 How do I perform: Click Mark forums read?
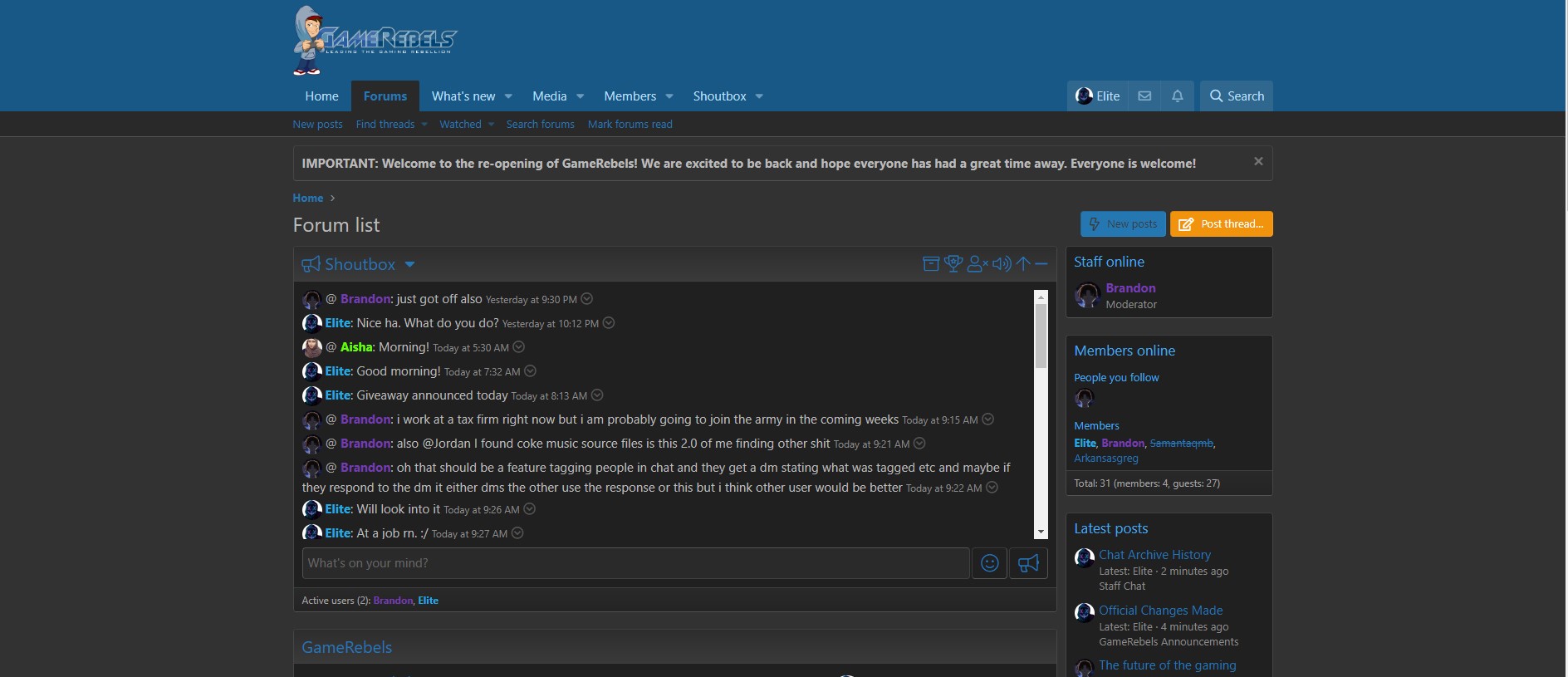(630, 125)
